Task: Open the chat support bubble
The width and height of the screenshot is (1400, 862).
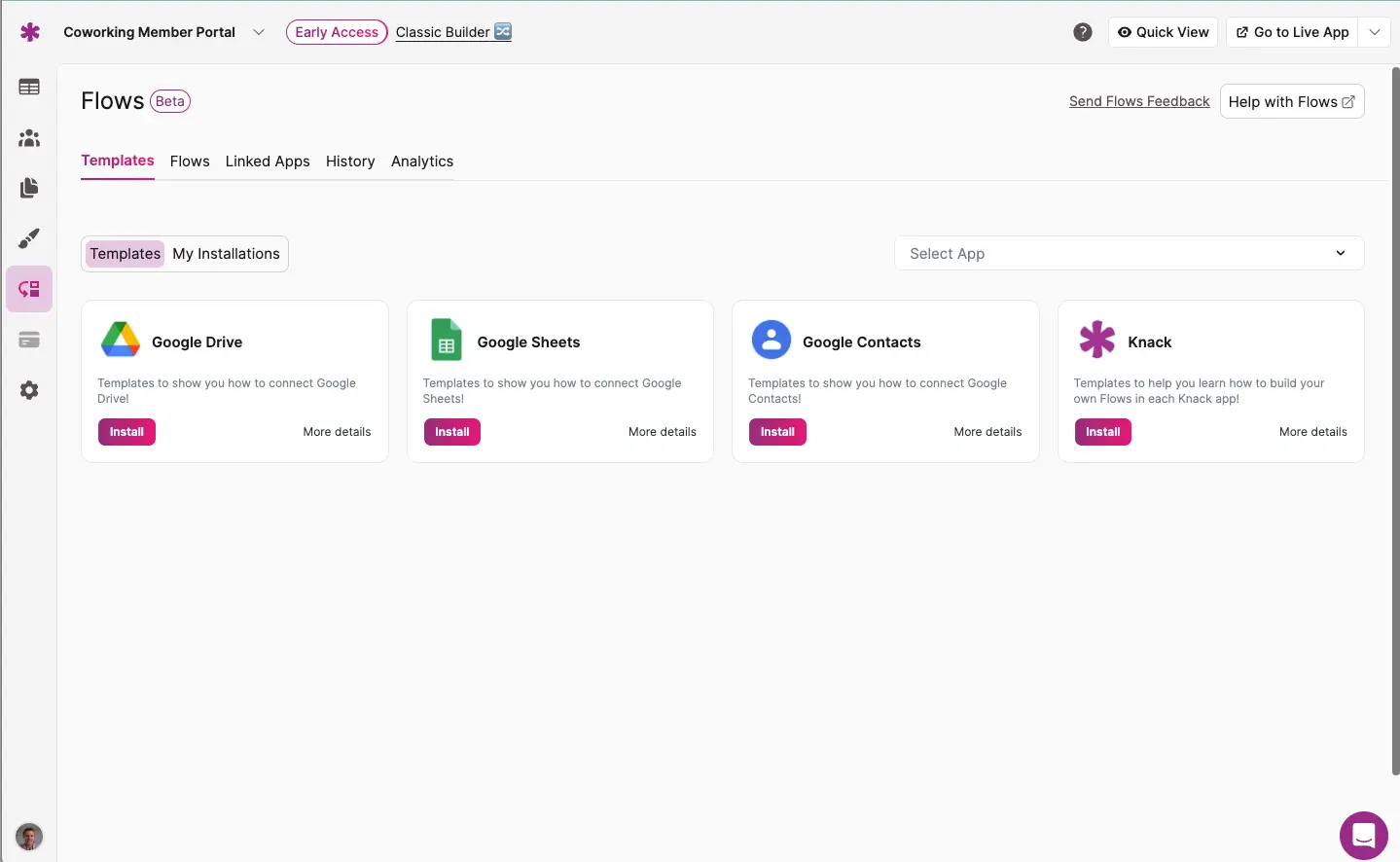Action: [x=1363, y=835]
